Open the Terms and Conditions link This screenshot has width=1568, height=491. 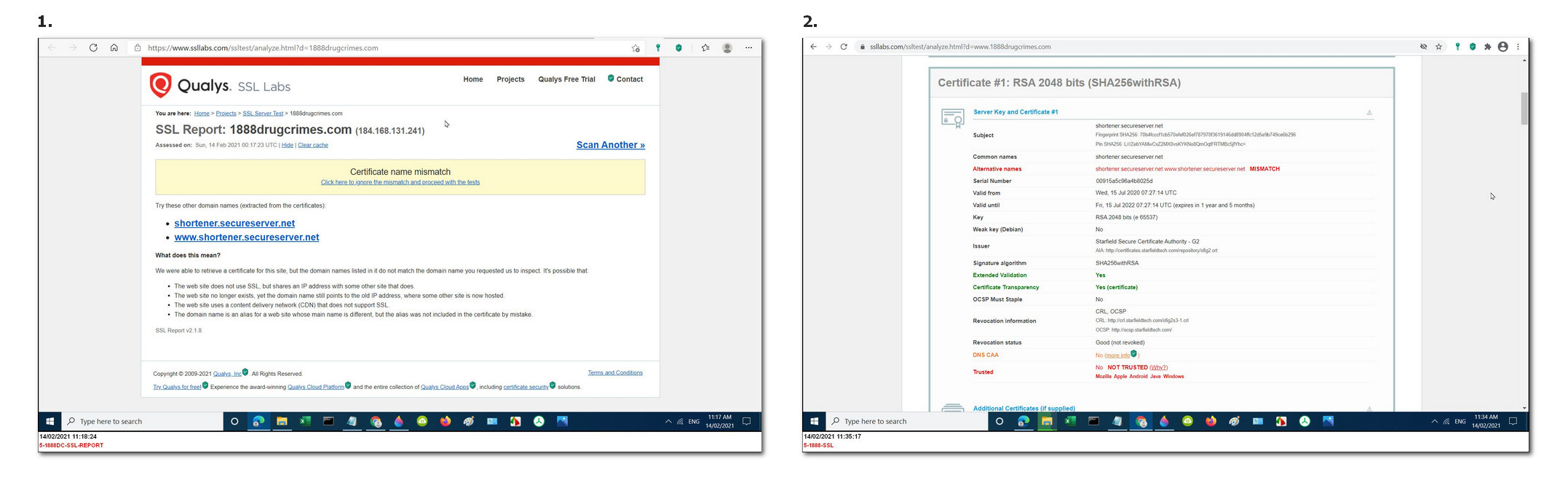coord(615,373)
